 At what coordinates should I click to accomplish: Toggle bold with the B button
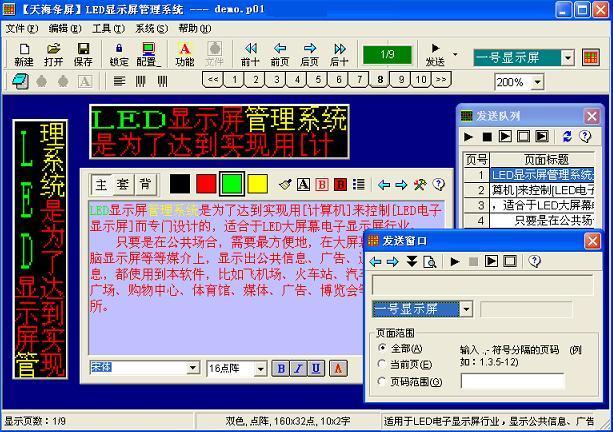click(281, 368)
